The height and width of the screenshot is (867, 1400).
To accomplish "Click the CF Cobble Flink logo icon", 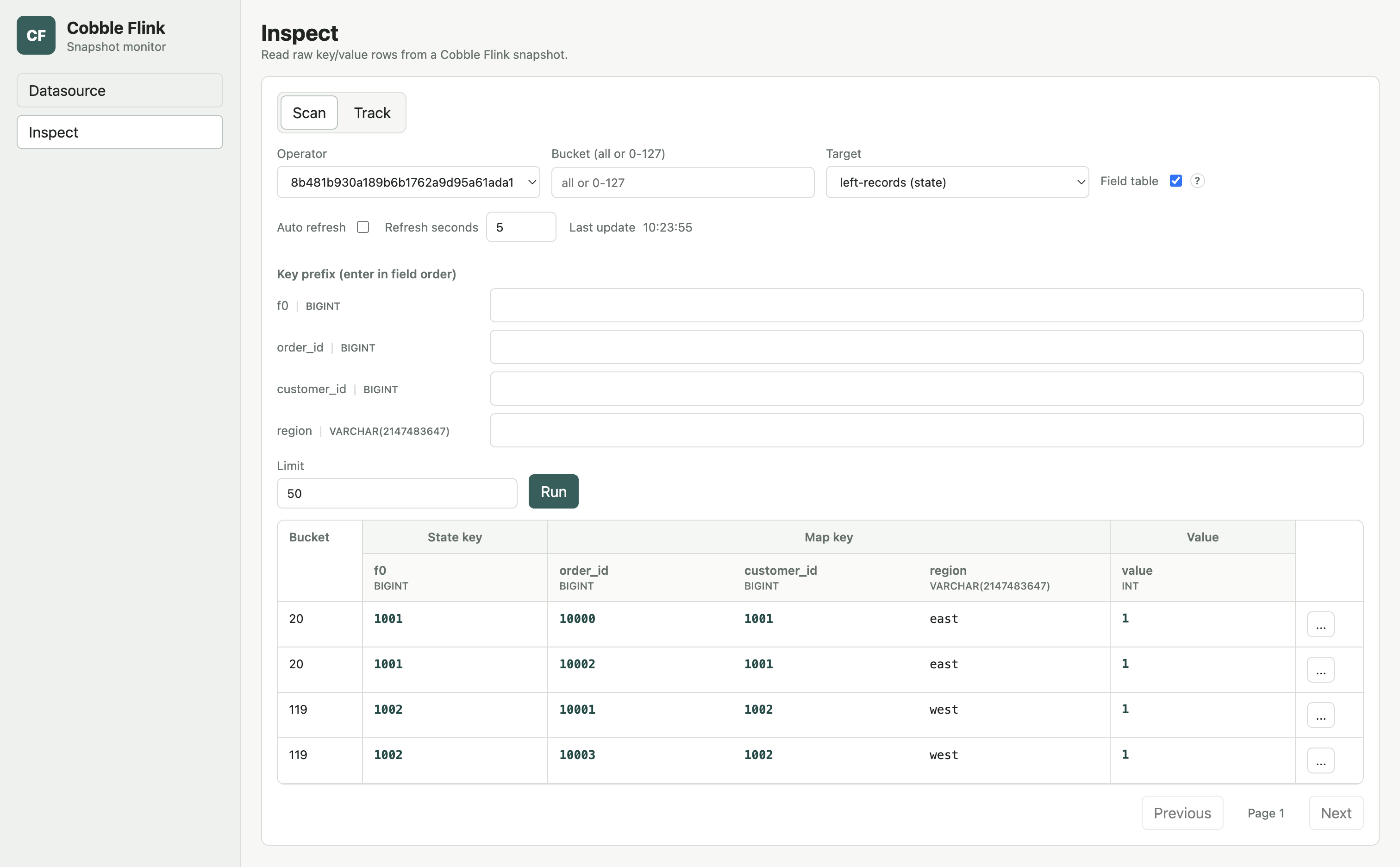I will 36,36.
